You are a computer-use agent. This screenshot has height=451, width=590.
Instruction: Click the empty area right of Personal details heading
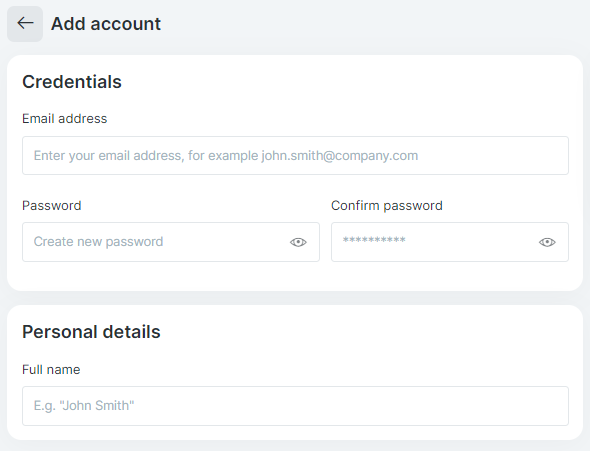click(x=365, y=332)
